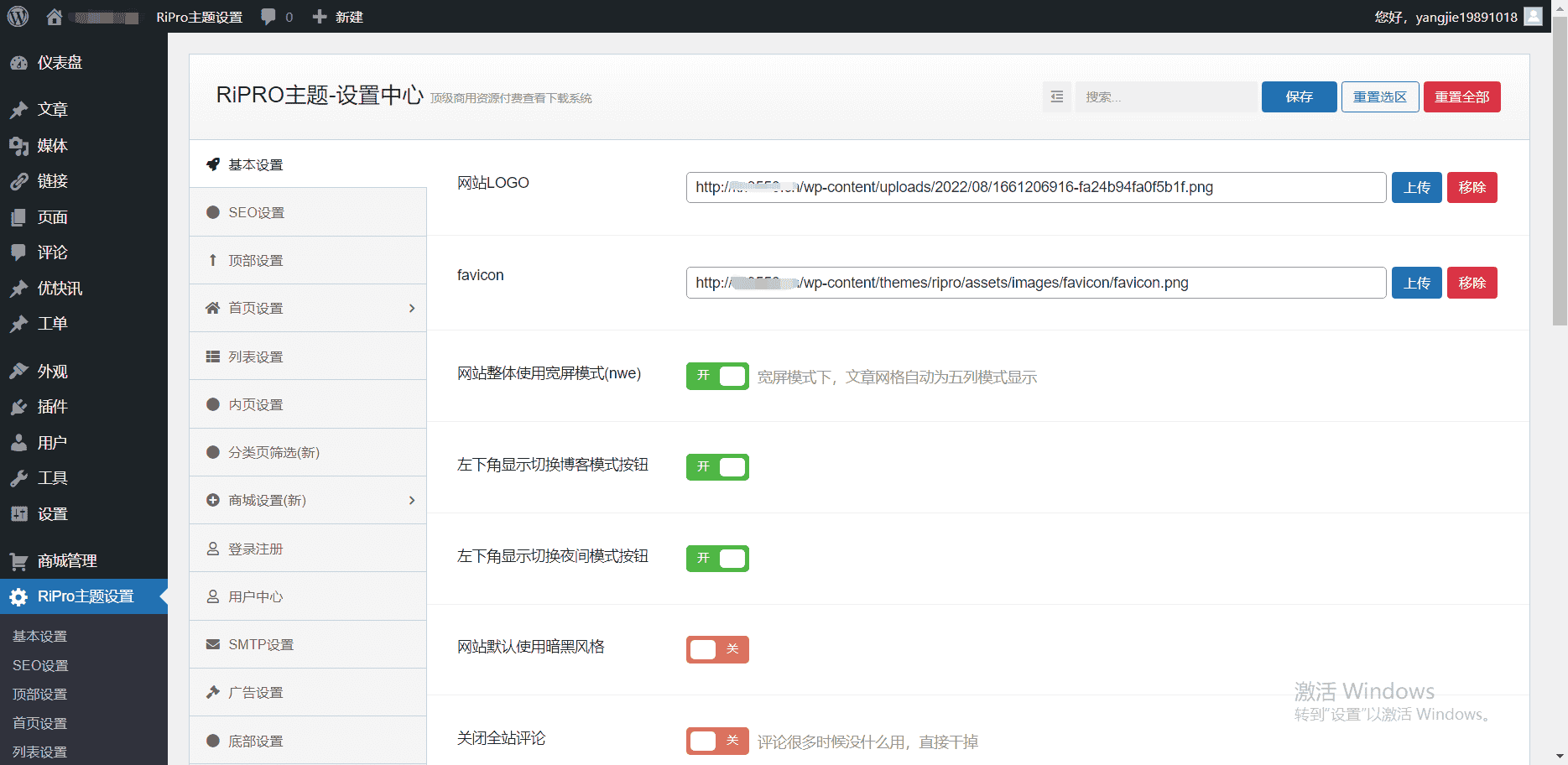The width and height of the screenshot is (1568, 765).
Task: Toggle 左下角显示切换博客模式按钮 switch
Action: tap(717, 467)
